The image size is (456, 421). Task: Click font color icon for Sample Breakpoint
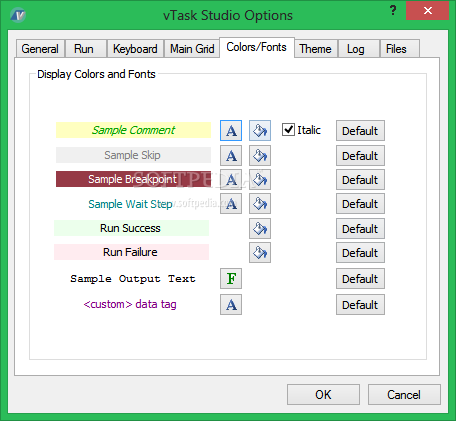[x=231, y=180]
